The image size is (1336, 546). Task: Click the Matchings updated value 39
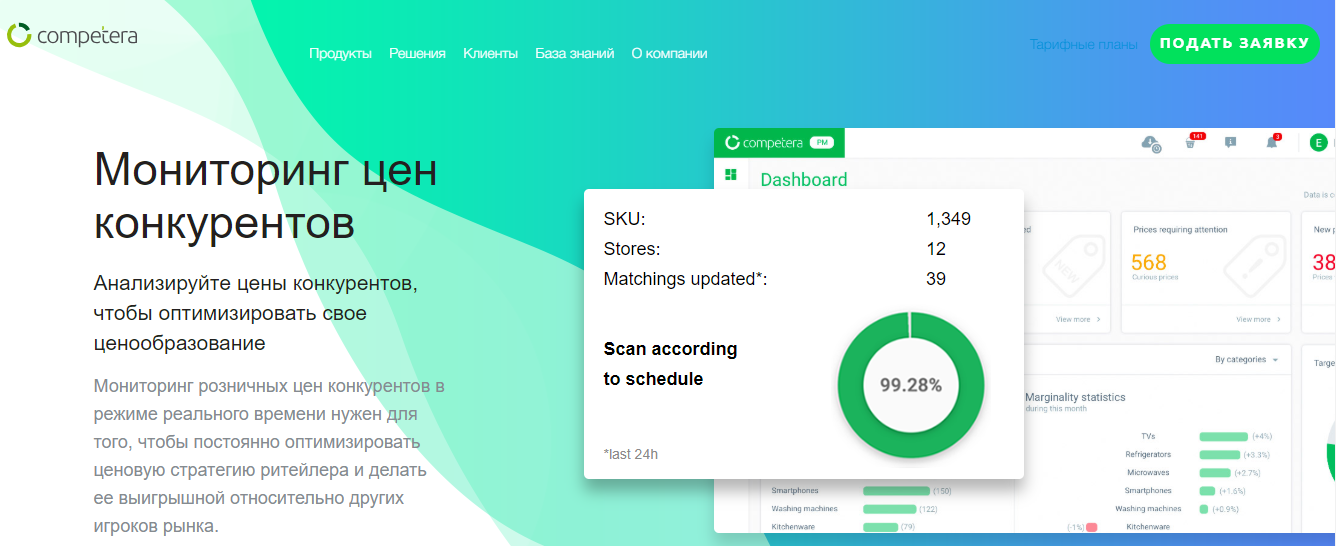pyautogui.click(x=936, y=279)
